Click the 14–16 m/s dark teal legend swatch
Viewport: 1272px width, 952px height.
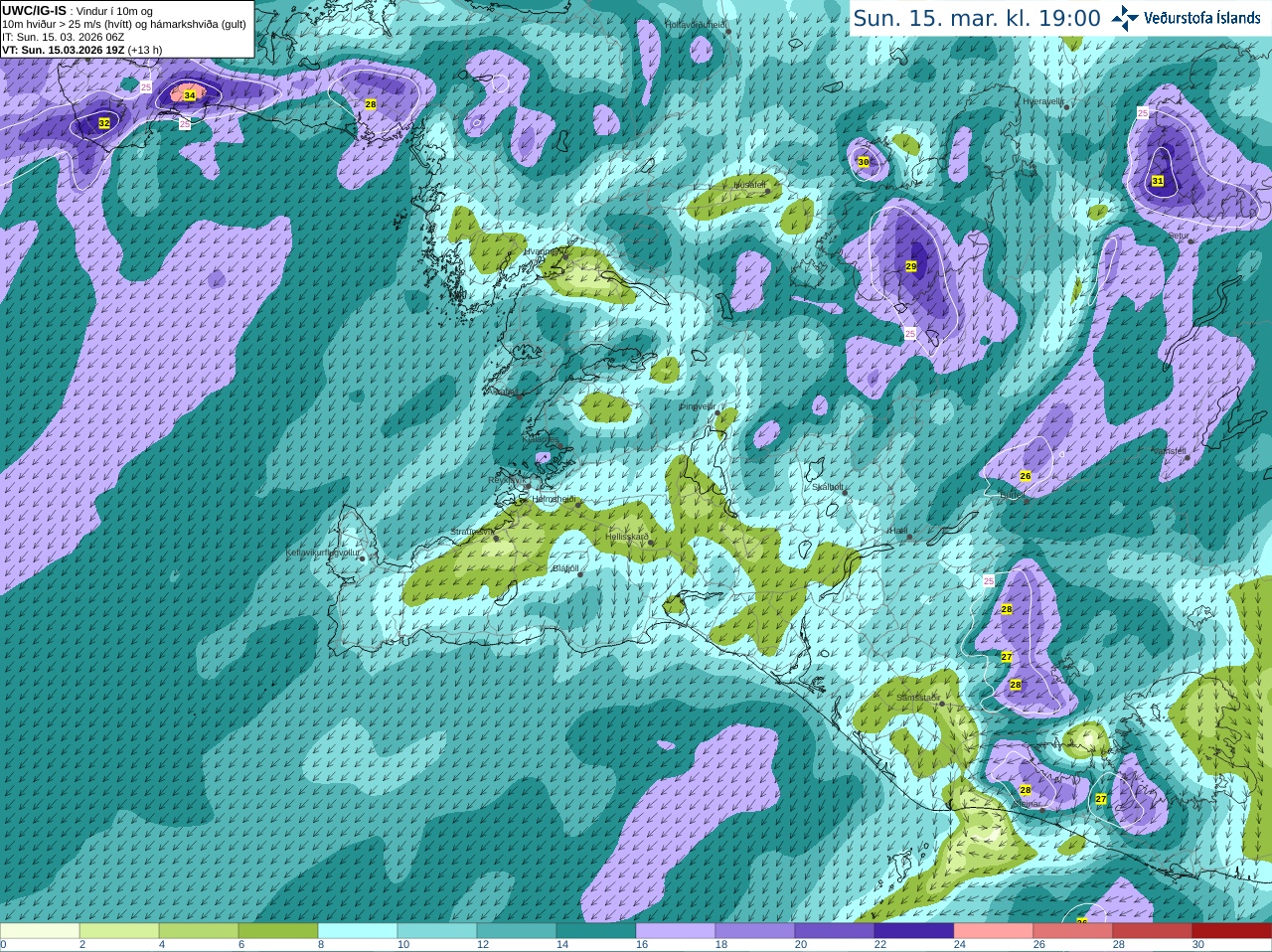[x=596, y=931]
